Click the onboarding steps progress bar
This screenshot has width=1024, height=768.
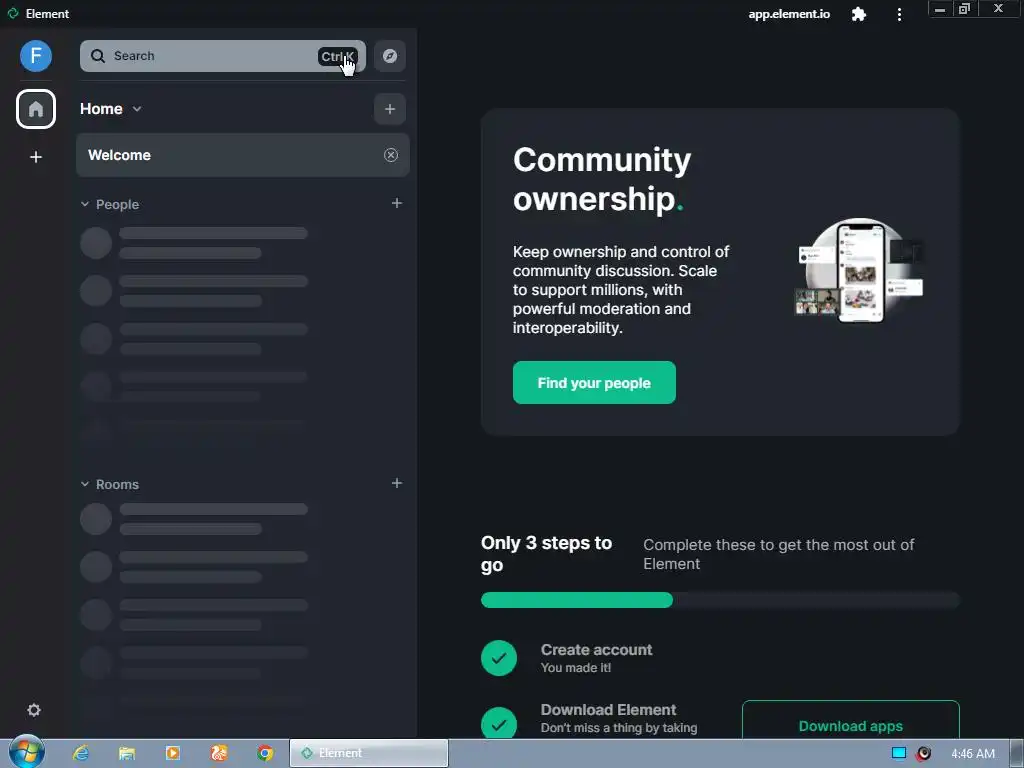[x=720, y=600]
